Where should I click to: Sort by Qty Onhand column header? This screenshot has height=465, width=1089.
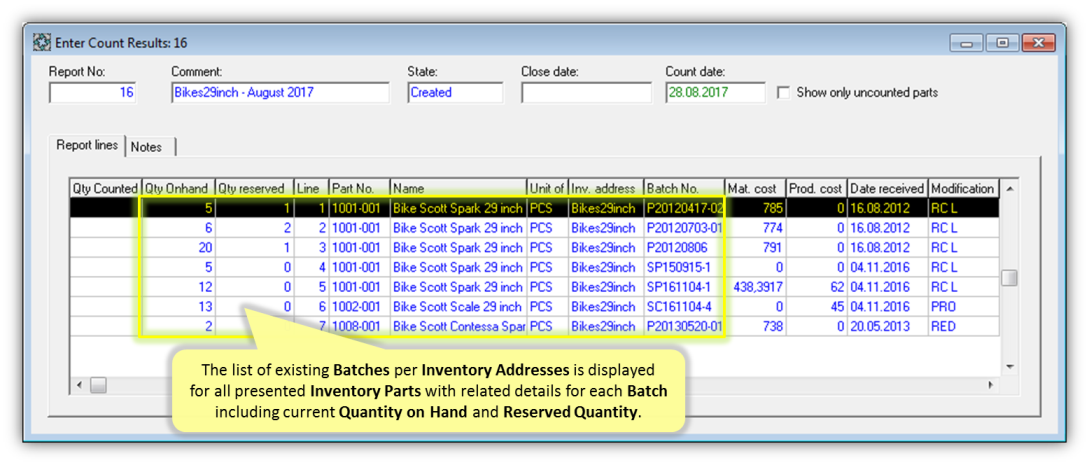(178, 188)
